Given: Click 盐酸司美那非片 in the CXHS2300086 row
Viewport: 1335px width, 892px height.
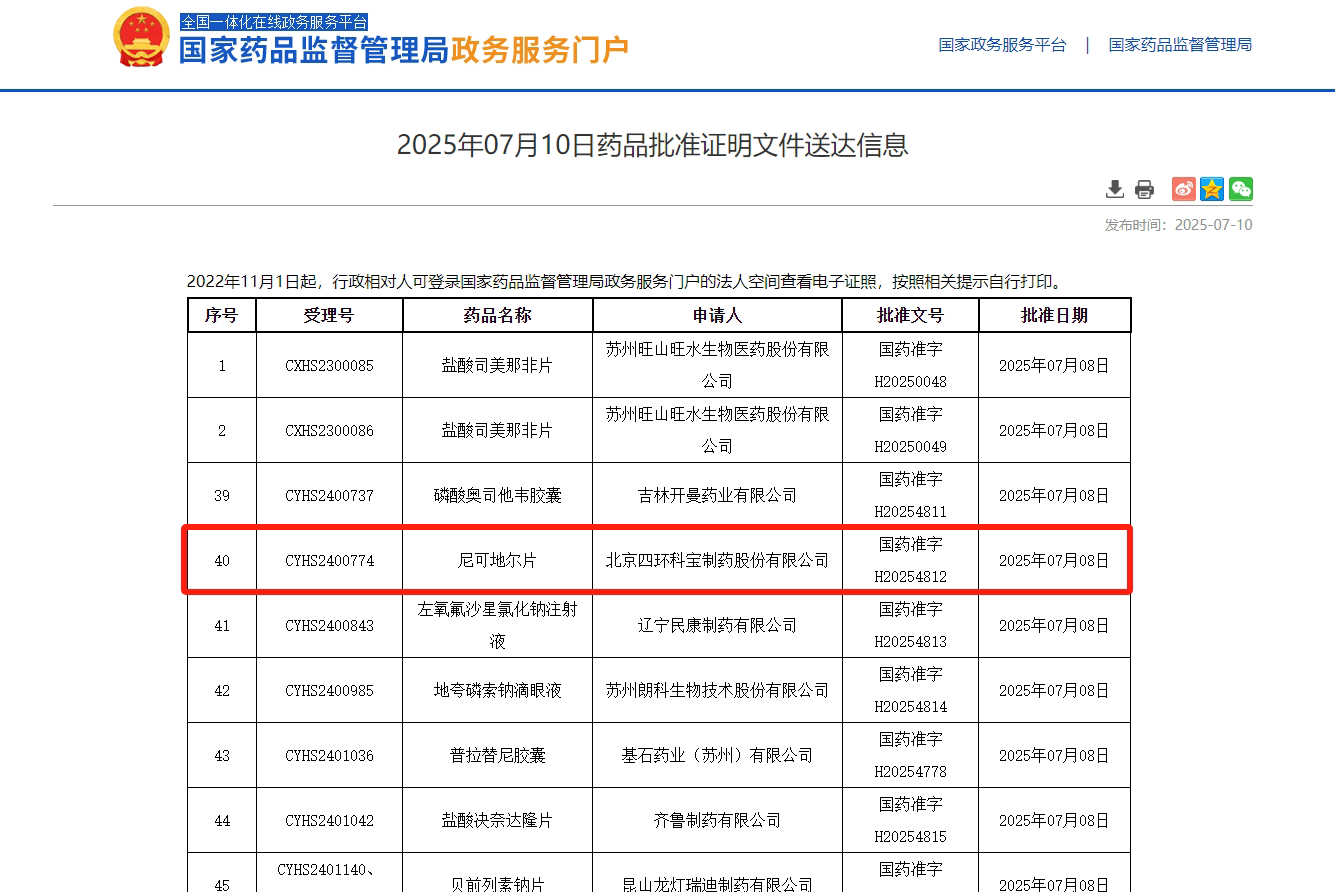Looking at the screenshot, I should tap(497, 431).
